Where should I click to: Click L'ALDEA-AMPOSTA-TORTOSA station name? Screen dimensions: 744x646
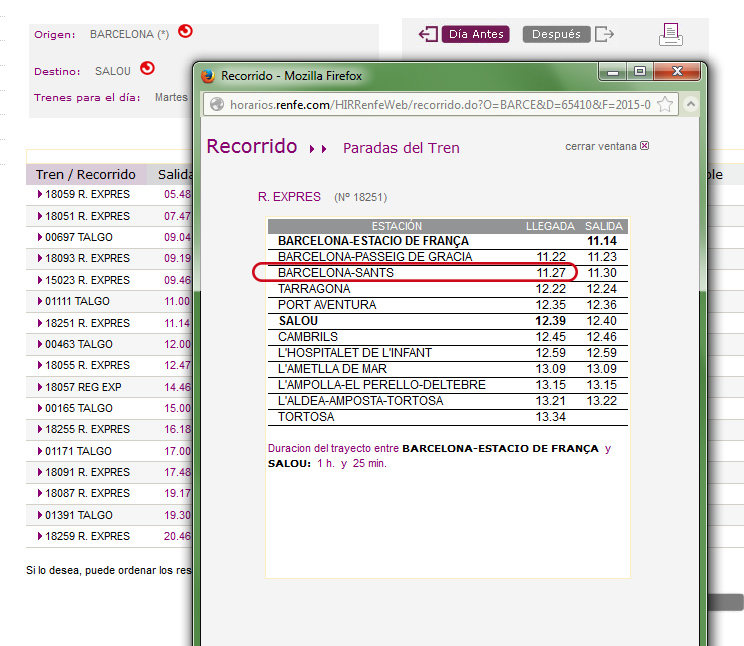coord(361,401)
